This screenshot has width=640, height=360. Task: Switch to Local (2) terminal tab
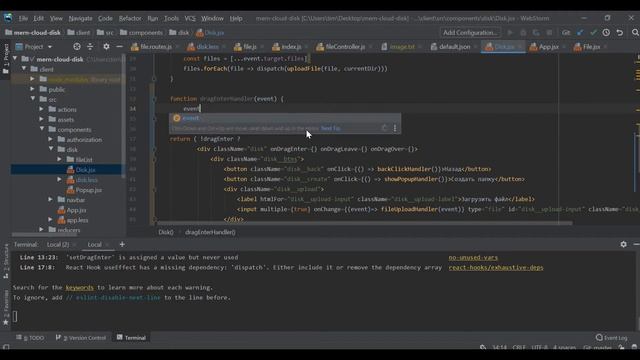58,244
